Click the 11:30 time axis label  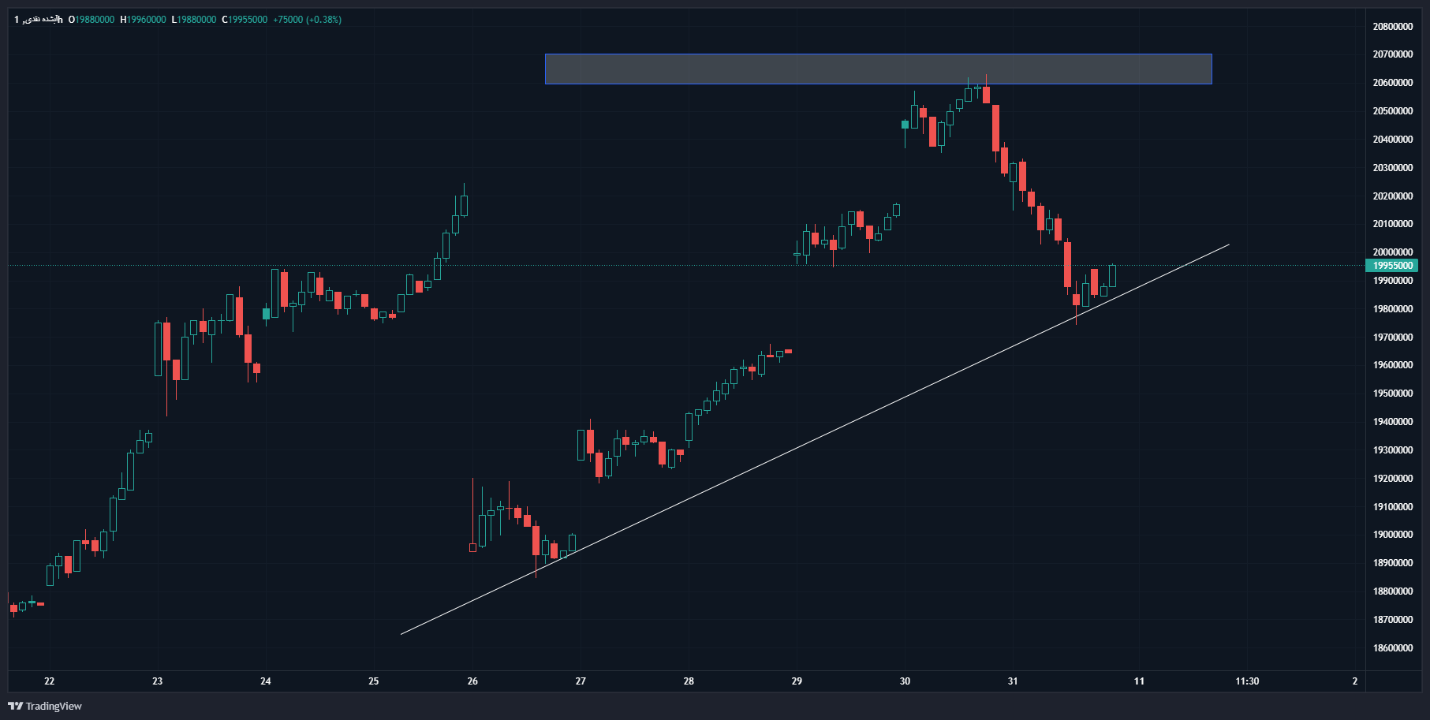1246,681
